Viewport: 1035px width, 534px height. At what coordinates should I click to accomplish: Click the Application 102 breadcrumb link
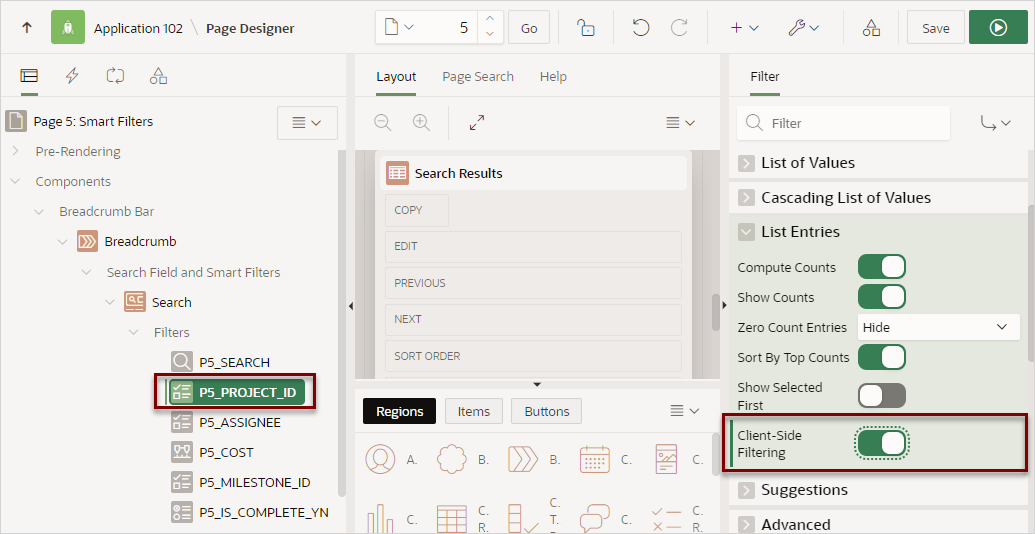click(x=138, y=28)
